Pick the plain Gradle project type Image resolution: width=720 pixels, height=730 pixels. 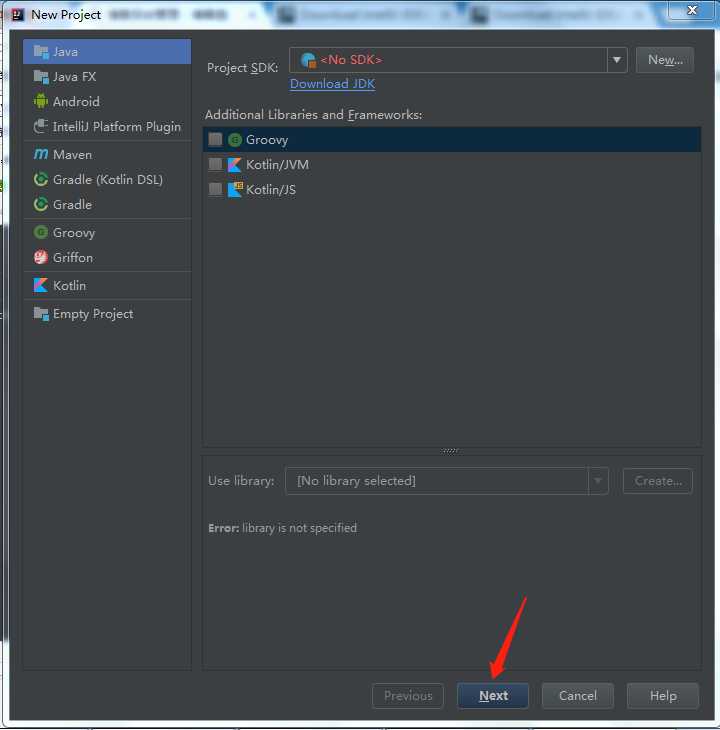coord(107,204)
